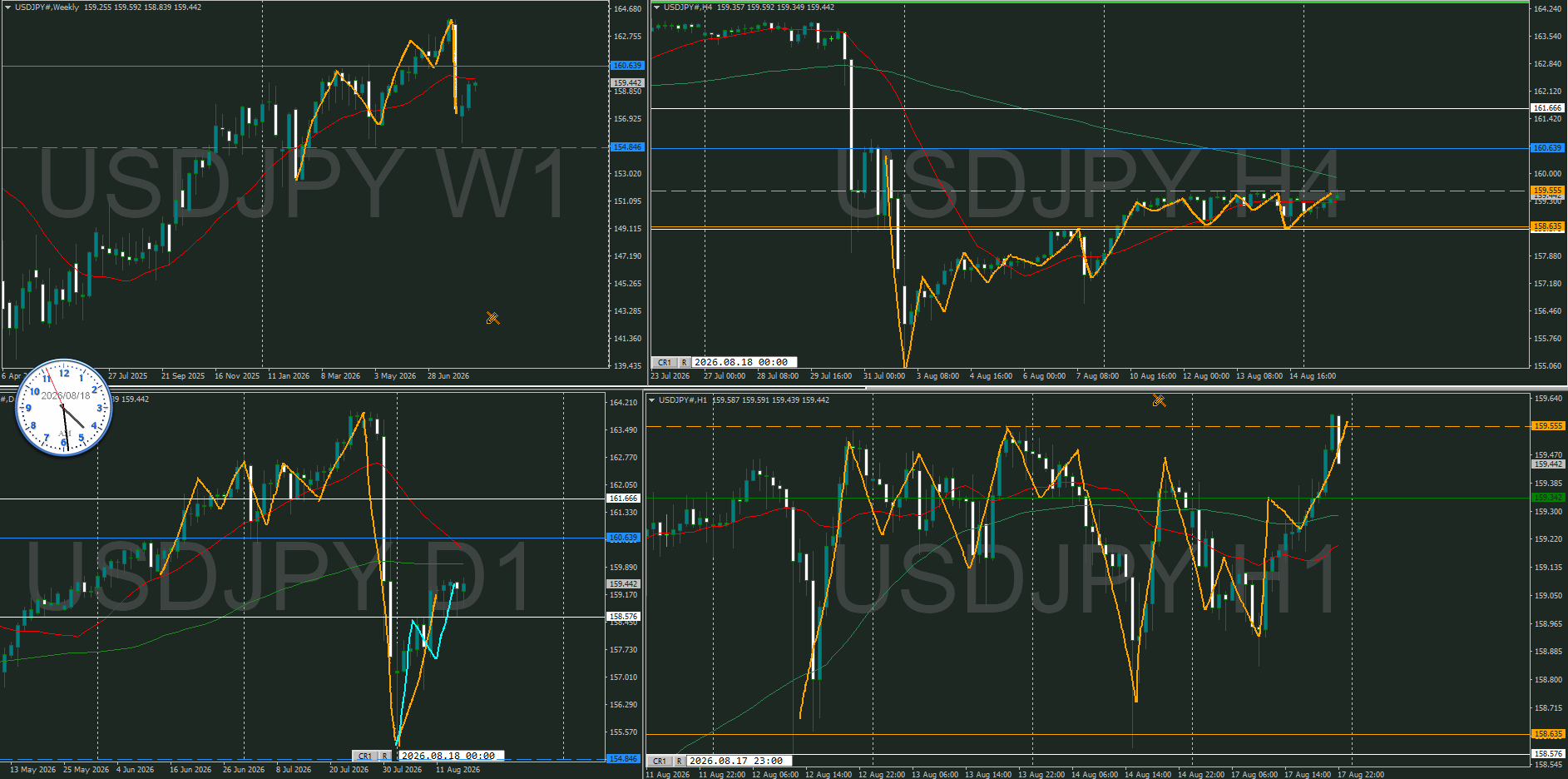The width and height of the screenshot is (1568, 779).
Task: Click the R button on the H1 chart
Action: tap(679, 761)
